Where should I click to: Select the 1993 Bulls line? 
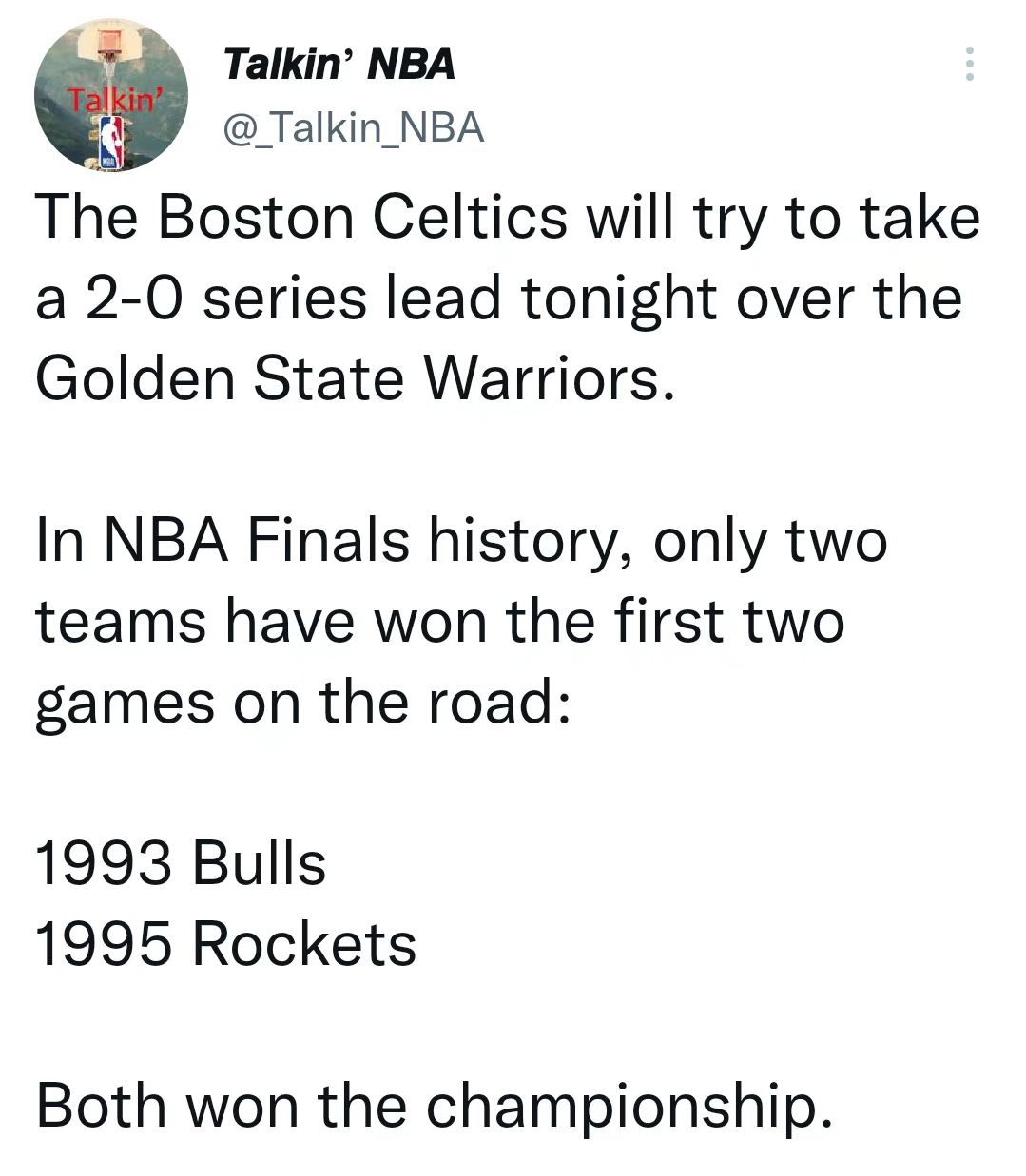point(181,863)
